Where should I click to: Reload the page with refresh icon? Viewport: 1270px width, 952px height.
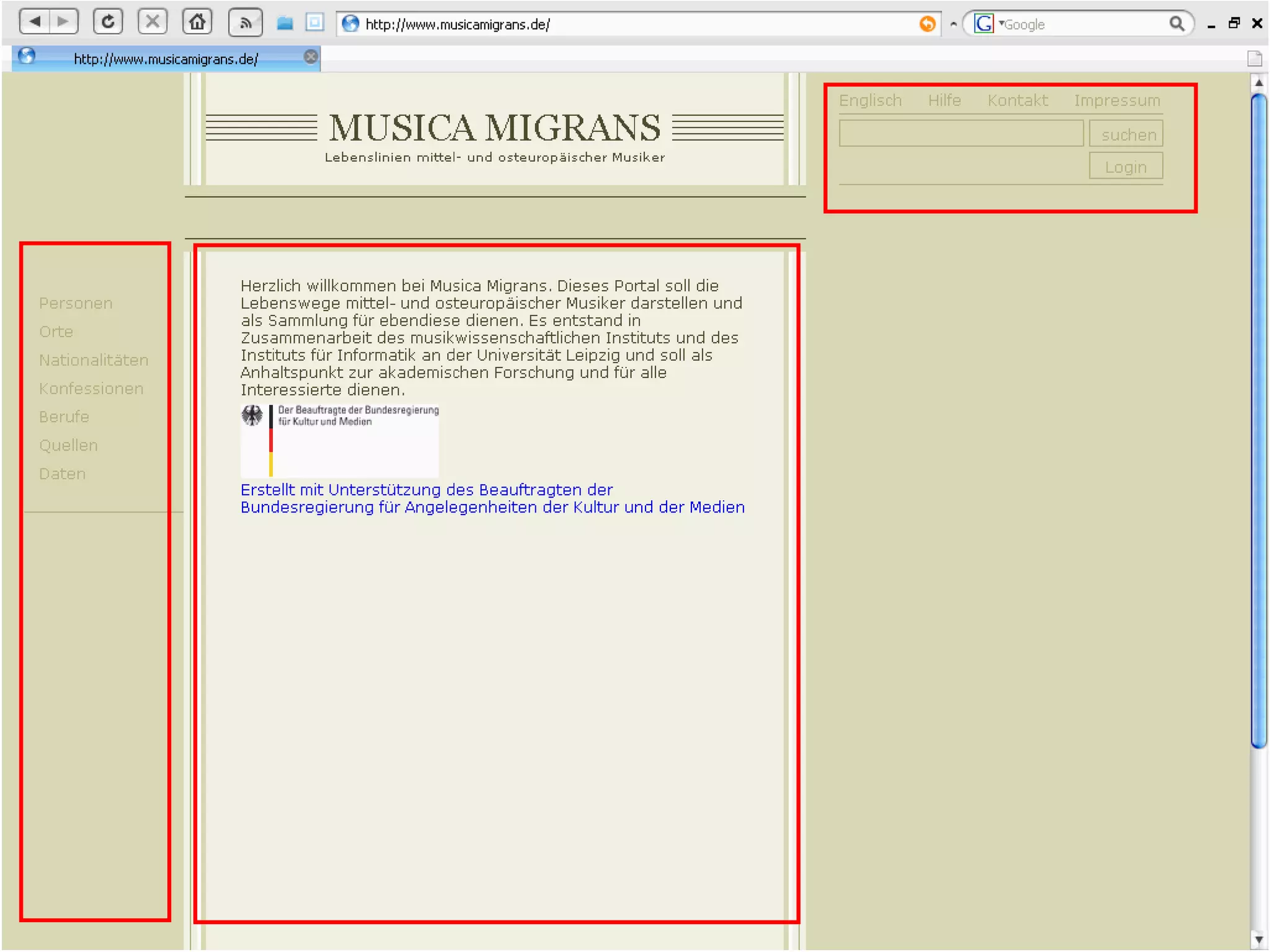108,22
